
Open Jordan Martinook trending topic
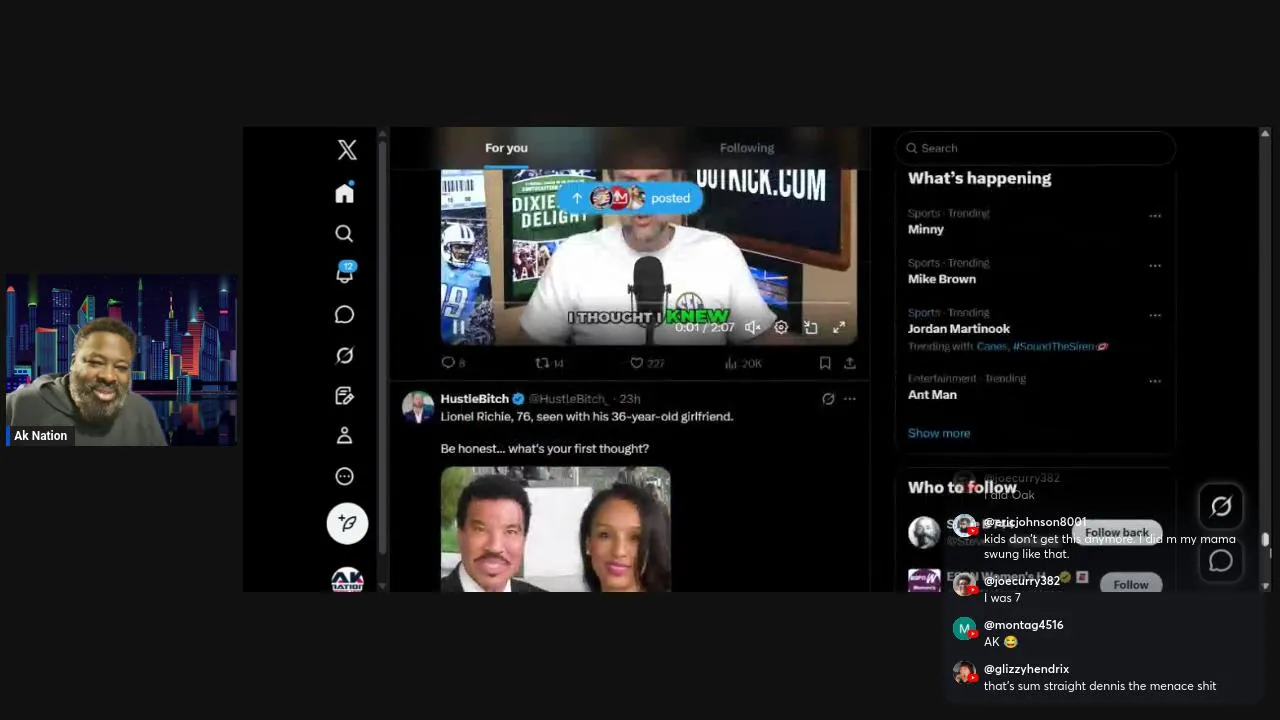959,329
